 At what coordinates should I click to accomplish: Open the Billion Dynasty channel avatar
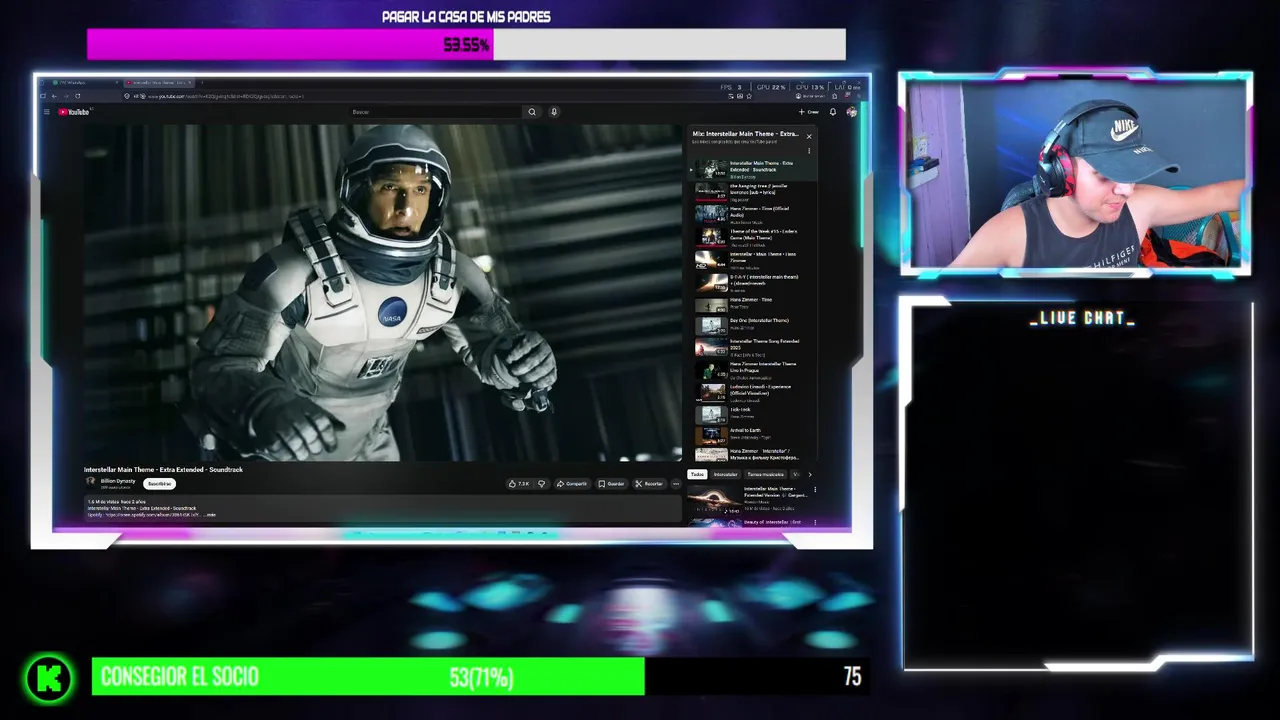pos(91,482)
